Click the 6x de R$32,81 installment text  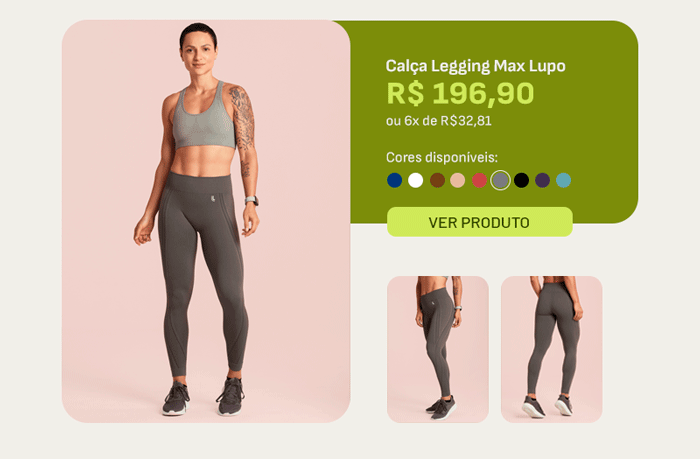(448, 121)
